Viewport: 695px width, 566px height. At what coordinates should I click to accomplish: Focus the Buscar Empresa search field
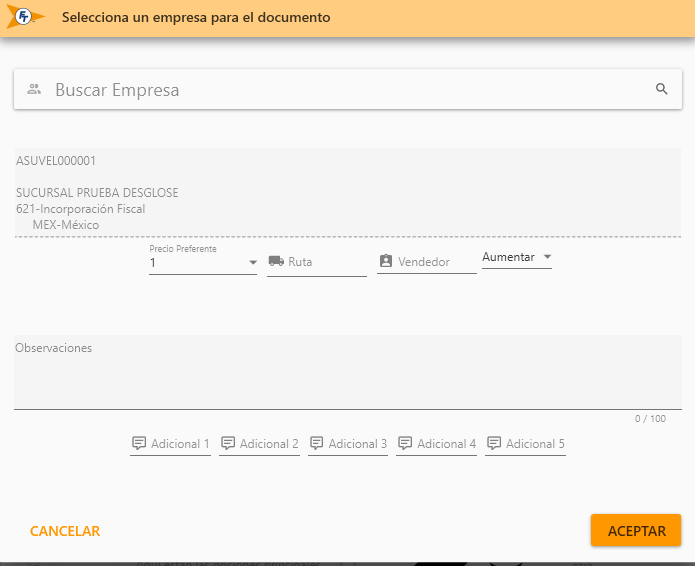click(x=348, y=89)
